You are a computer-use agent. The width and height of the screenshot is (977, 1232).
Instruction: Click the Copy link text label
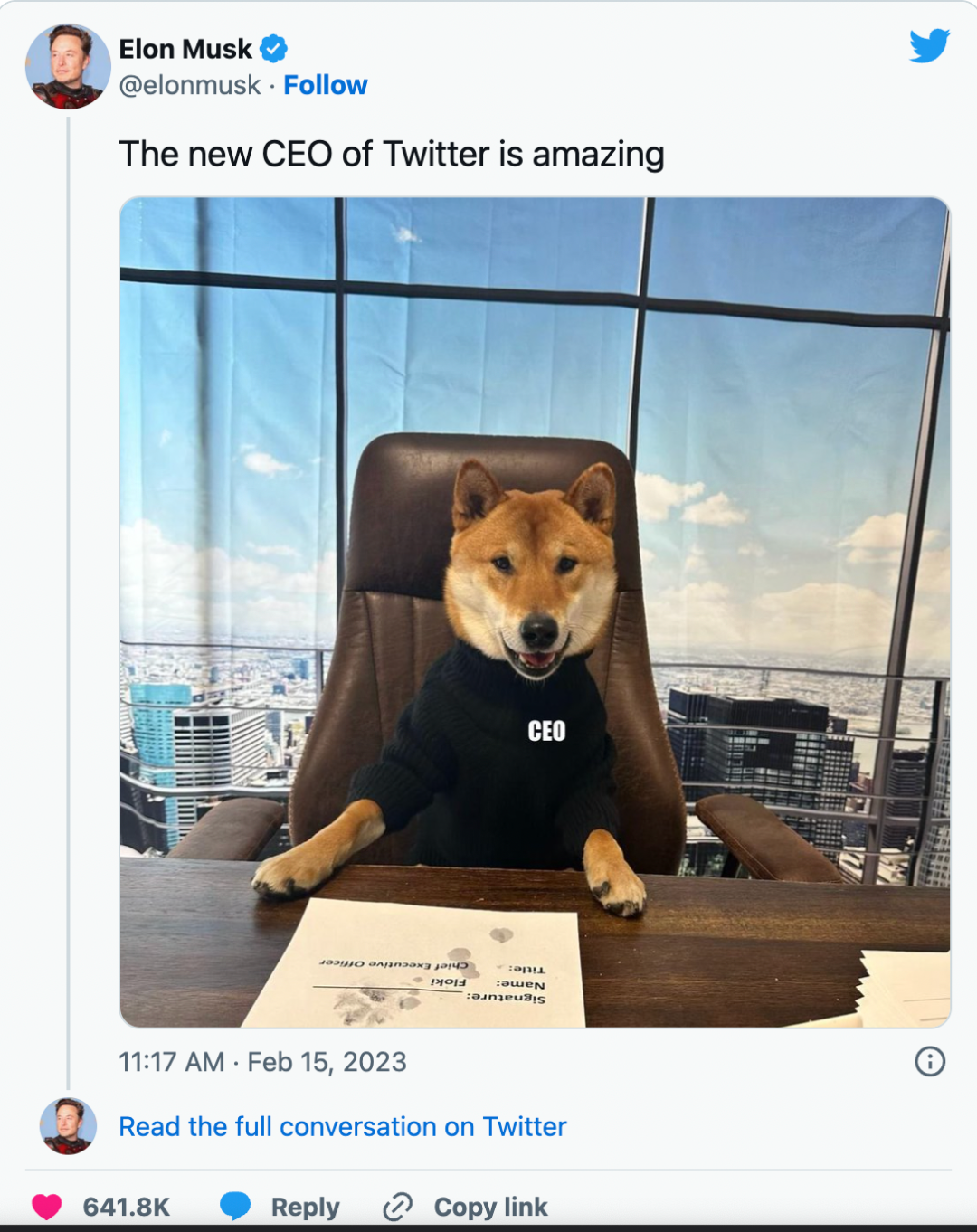point(490,1207)
